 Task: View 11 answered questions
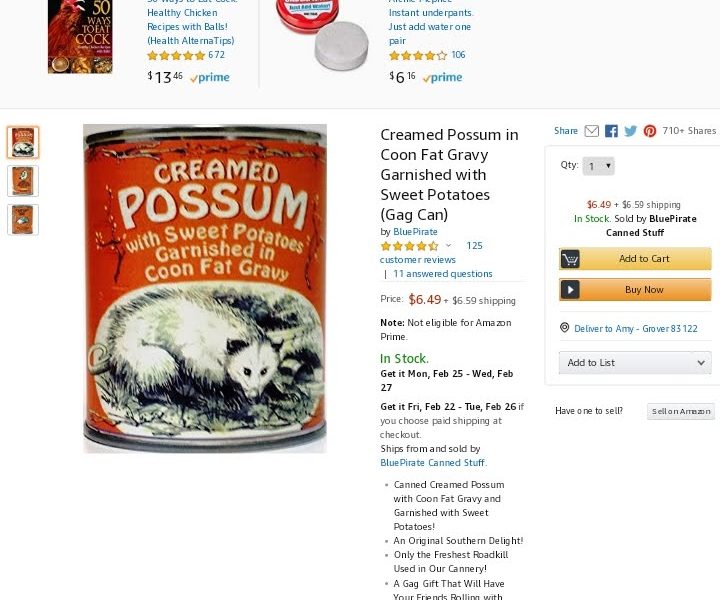coord(443,274)
